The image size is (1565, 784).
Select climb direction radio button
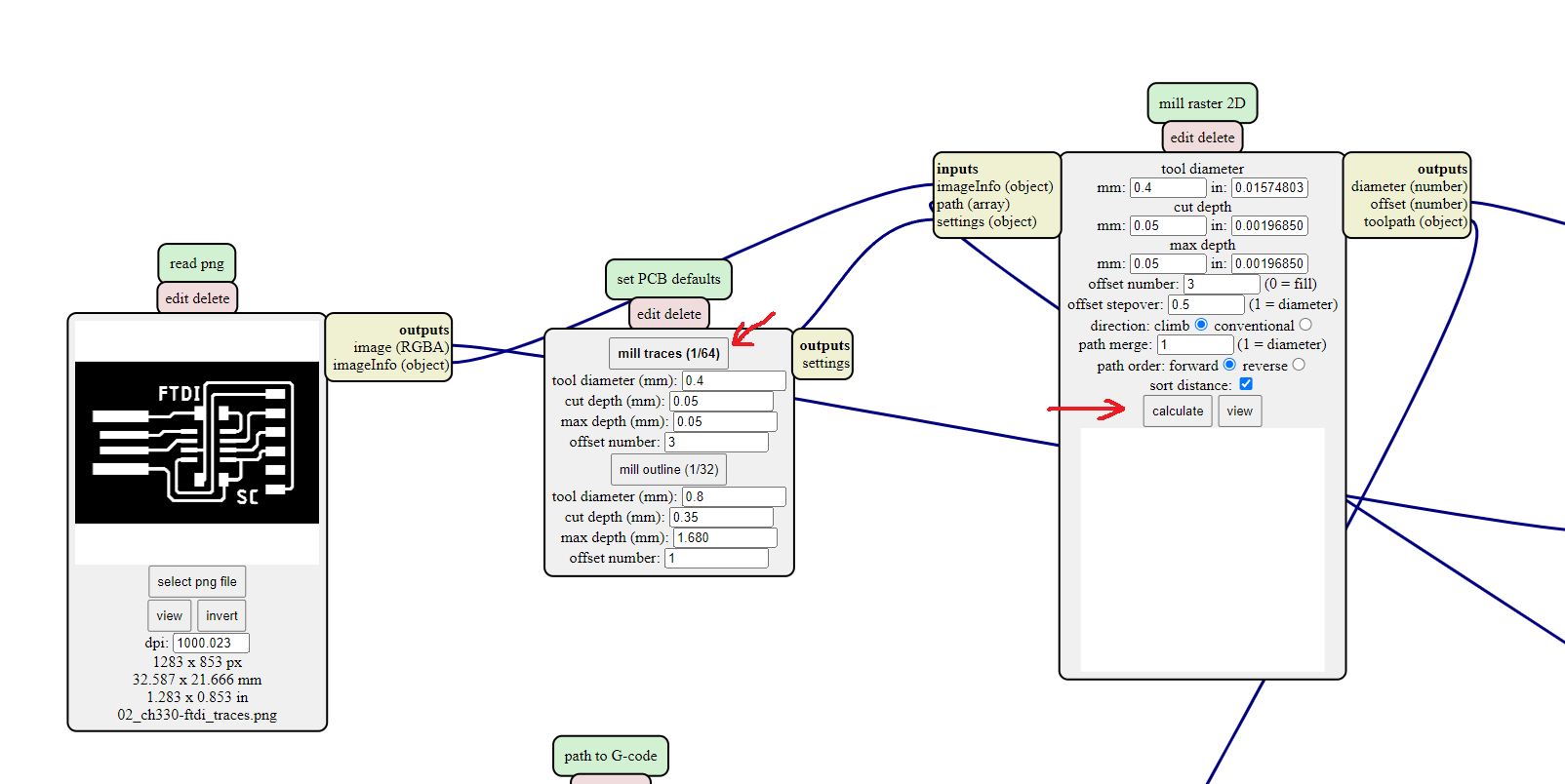(x=1201, y=325)
